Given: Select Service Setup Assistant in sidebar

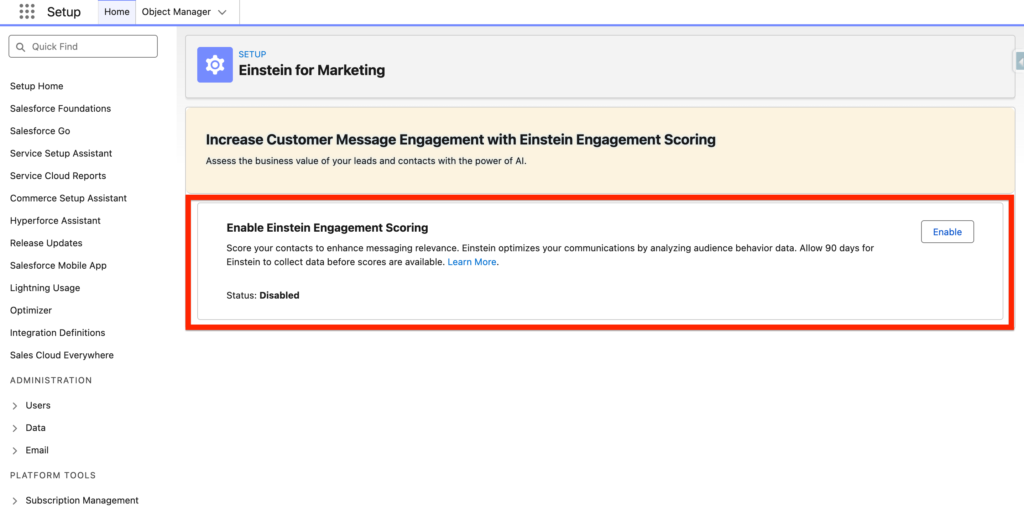Looking at the screenshot, I should (61, 153).
